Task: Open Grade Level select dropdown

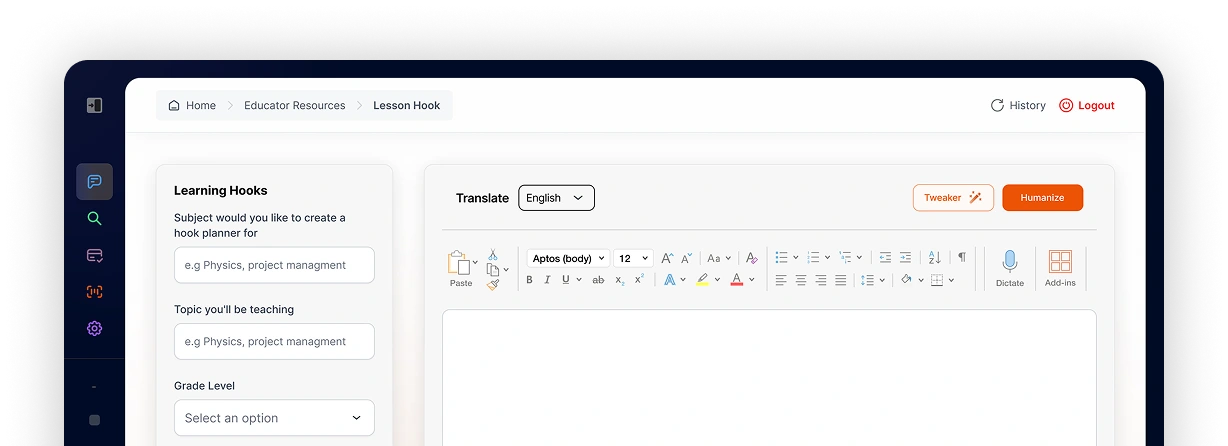Action: 274,418
